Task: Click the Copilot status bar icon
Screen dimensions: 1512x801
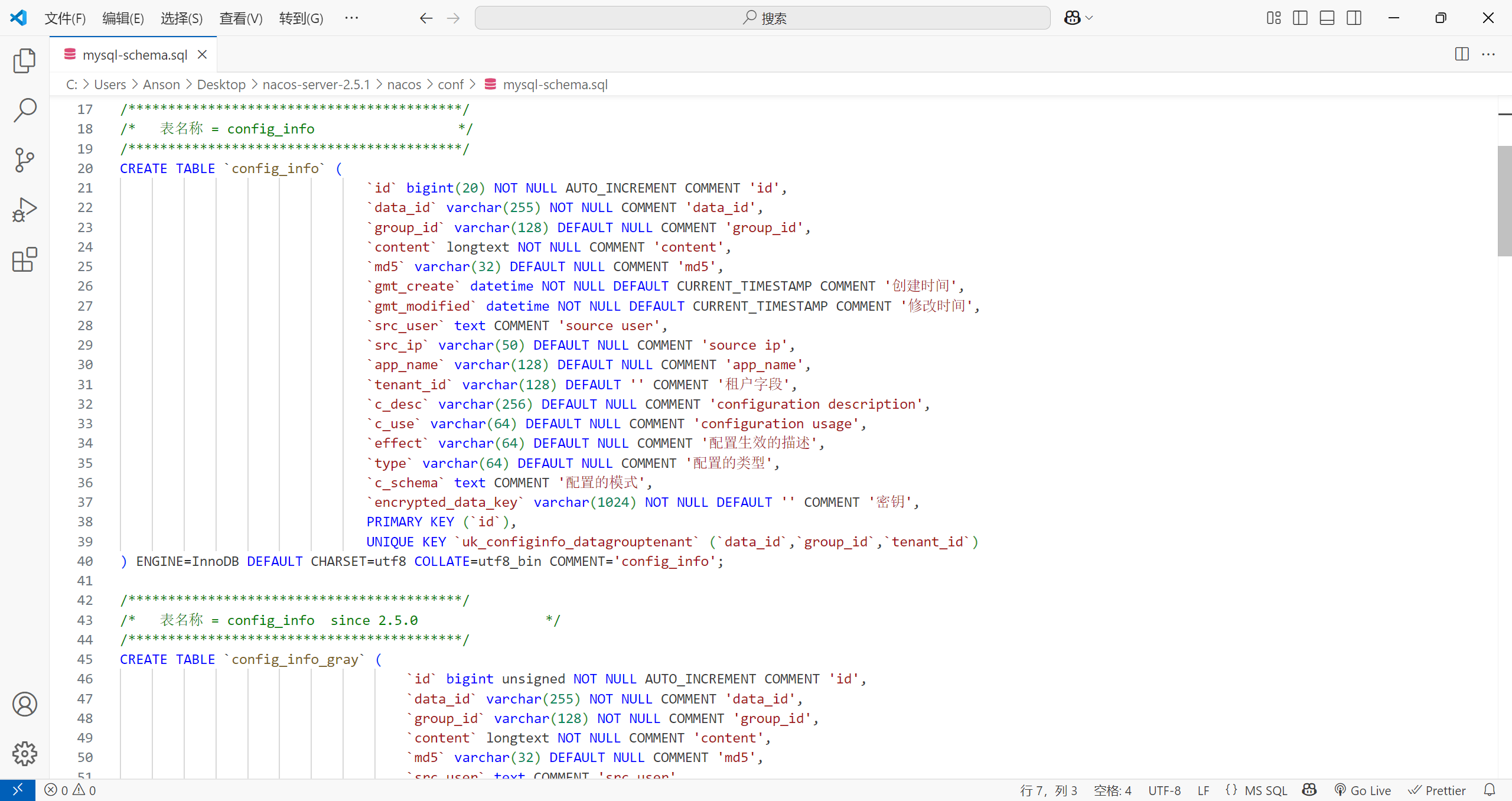Action: [1309, 790]
